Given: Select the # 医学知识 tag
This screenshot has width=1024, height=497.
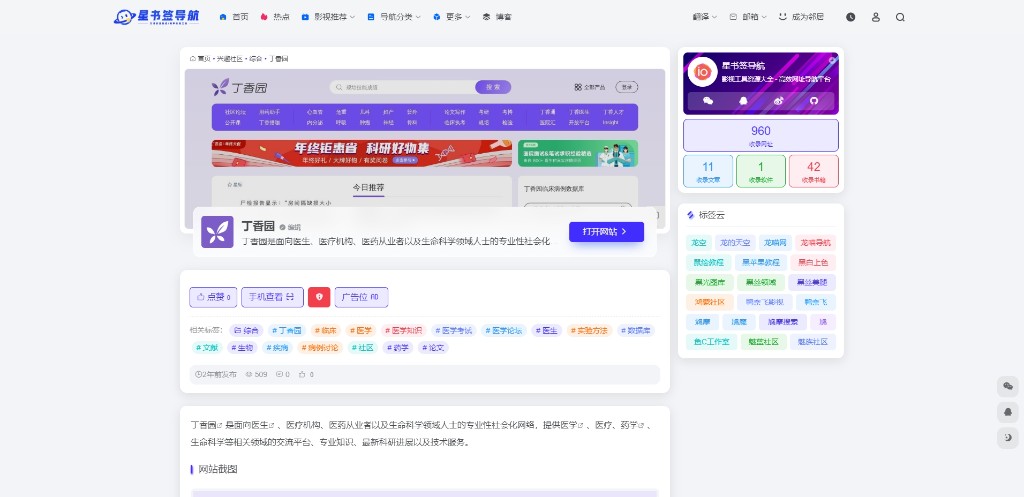Looking at the screenshot, I should pyautogui.click(x=404, y=330).
